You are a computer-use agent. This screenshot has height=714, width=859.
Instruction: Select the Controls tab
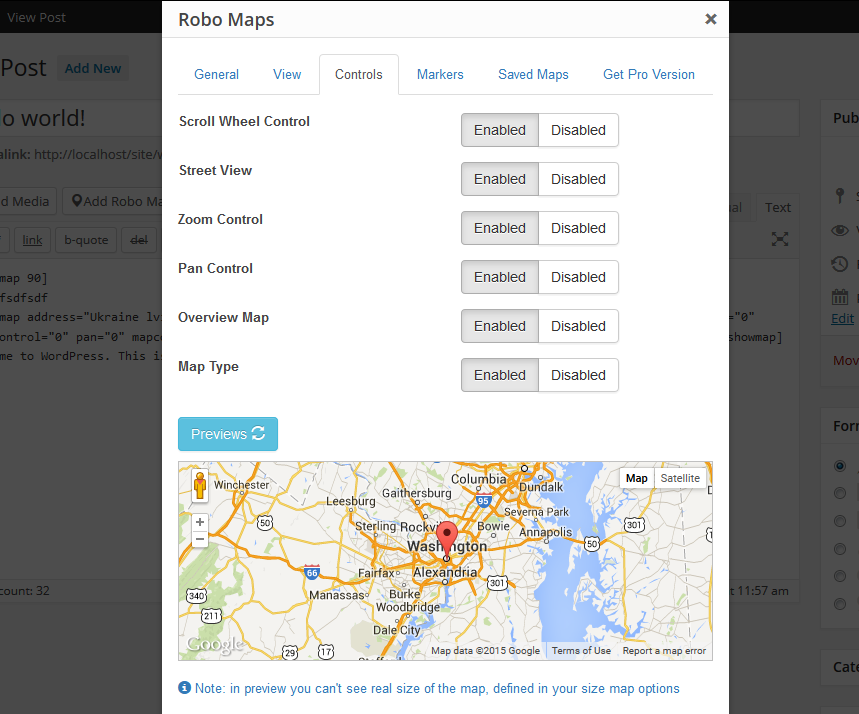[x=359, y=75]
